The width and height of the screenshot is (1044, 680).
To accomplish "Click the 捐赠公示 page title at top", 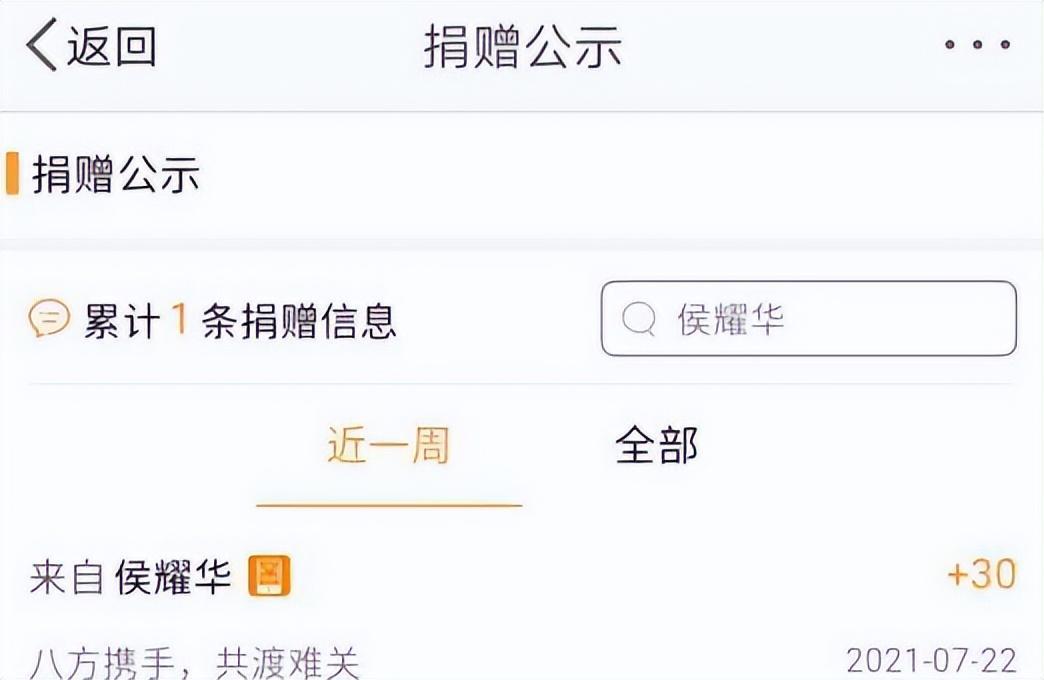I will (x=522, y=47).
